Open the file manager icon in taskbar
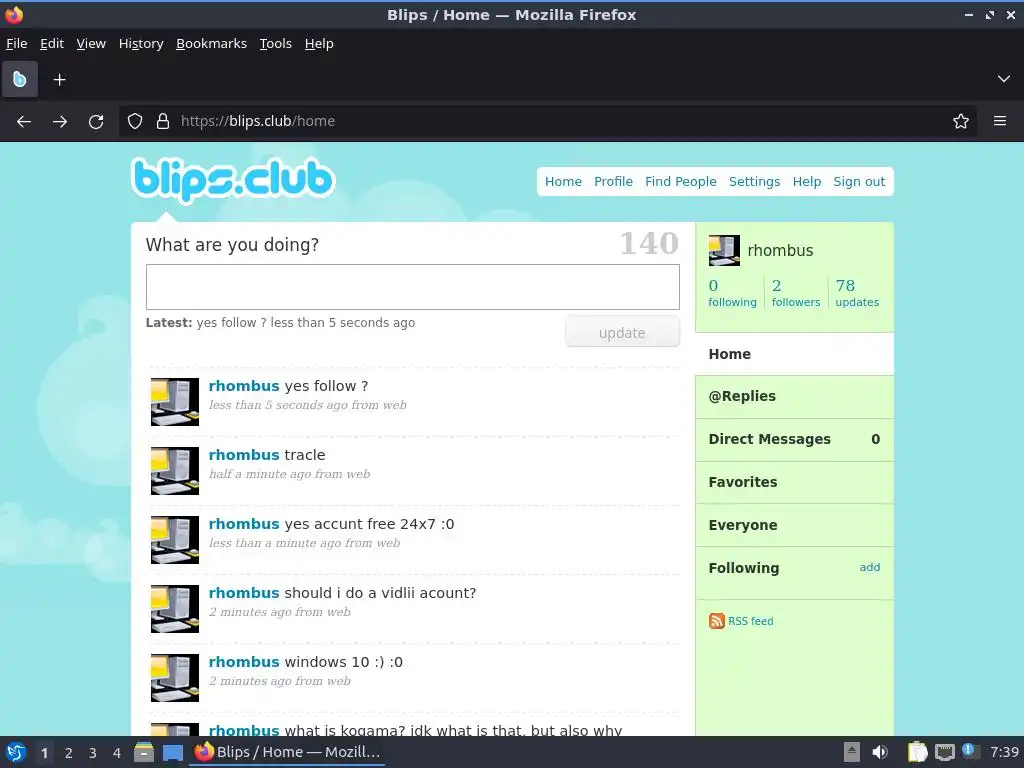Screen dimensions: 1024x768 [144, 752]
